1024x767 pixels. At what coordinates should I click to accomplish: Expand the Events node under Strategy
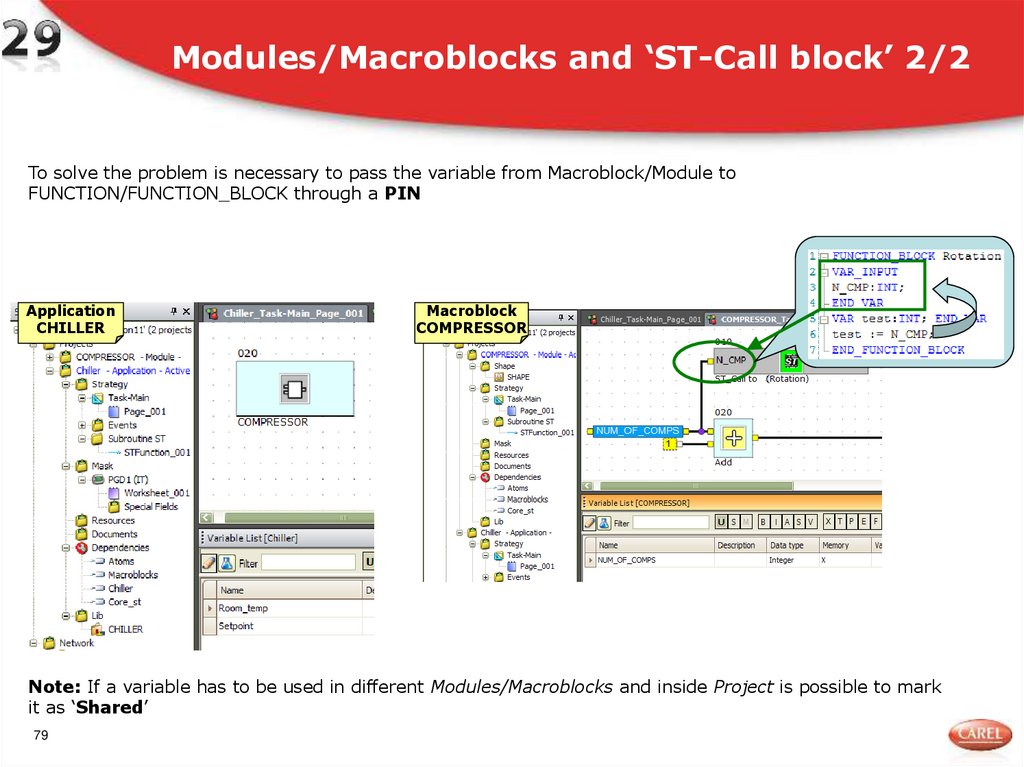point(81,425)
